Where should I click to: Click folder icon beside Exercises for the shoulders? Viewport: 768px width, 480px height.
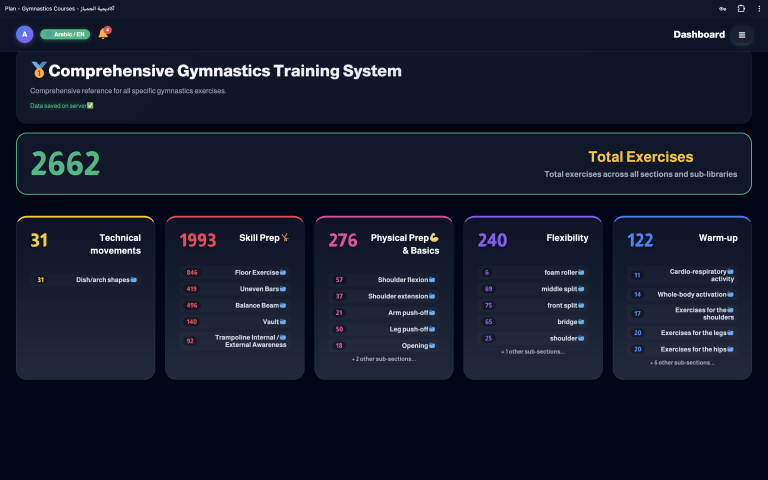[x=730, y=310]
